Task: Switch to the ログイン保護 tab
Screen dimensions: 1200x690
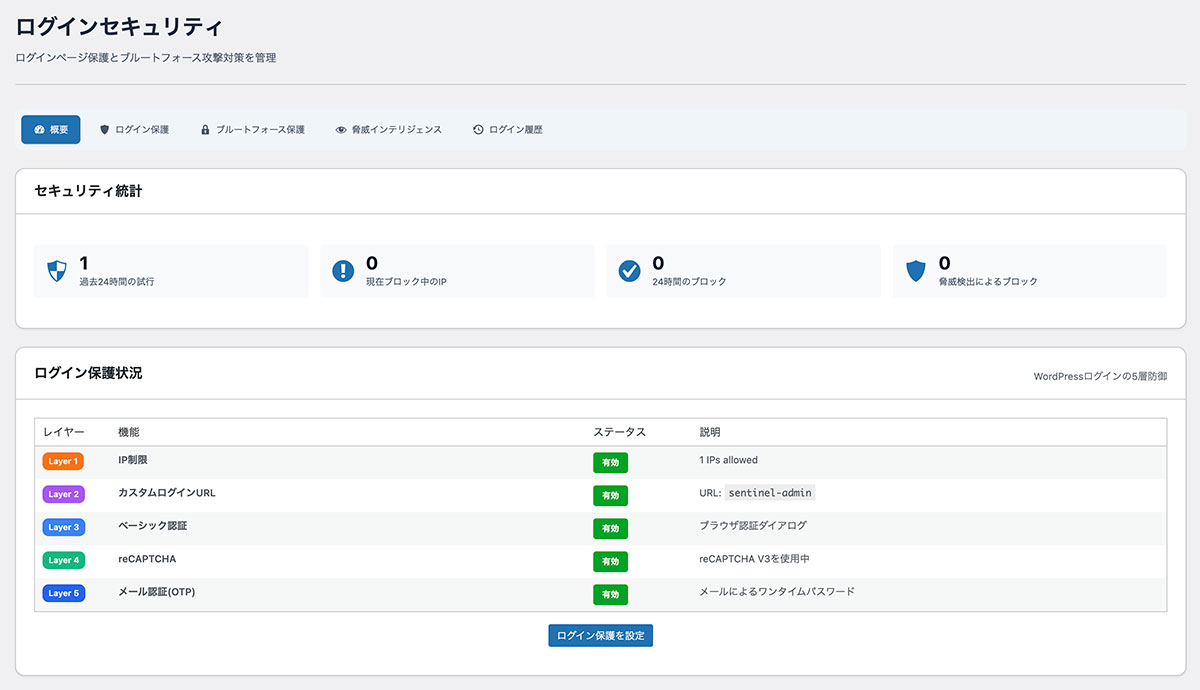Action: (134, 130)
